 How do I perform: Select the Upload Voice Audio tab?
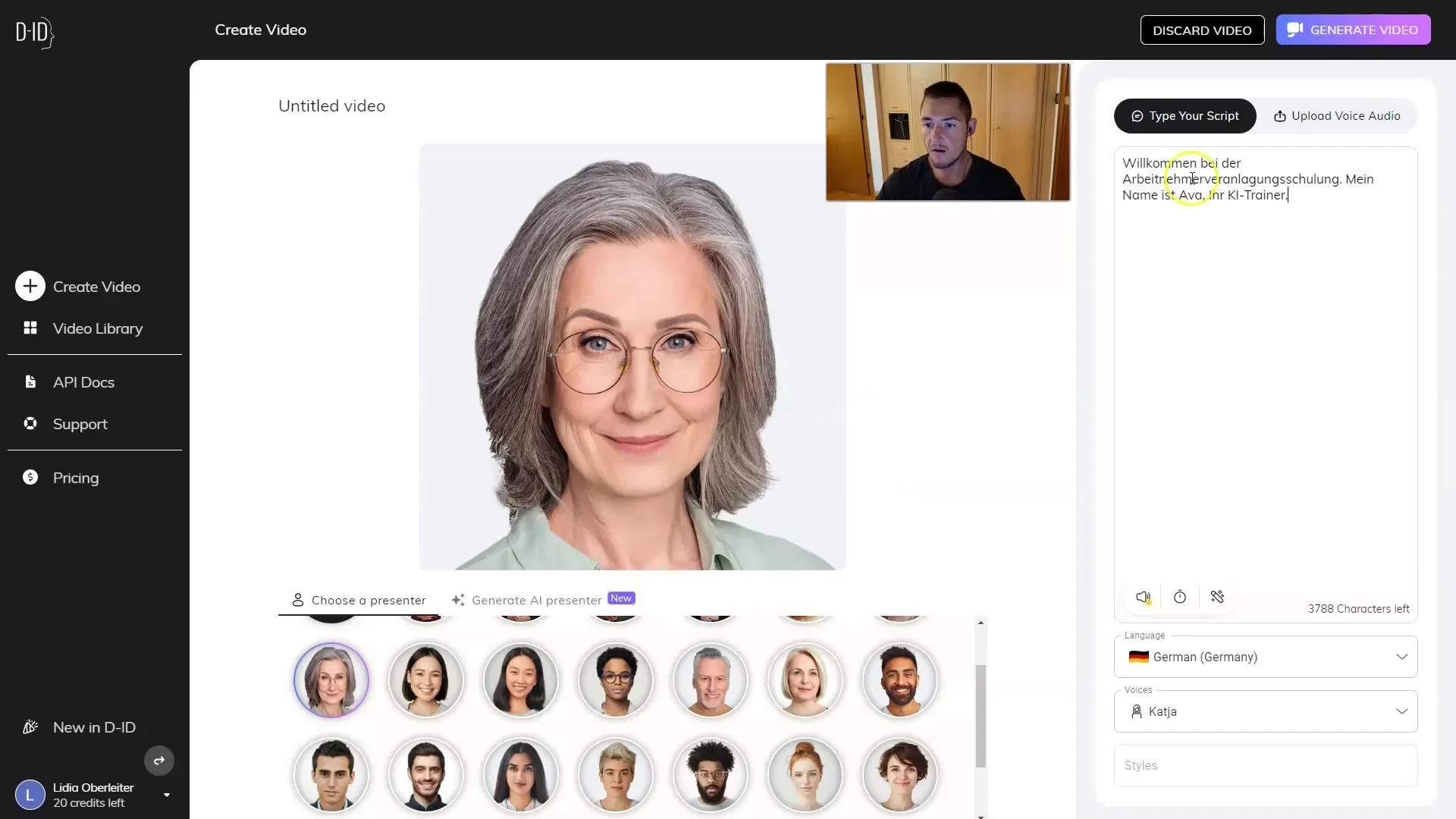tap(1337, 115)
